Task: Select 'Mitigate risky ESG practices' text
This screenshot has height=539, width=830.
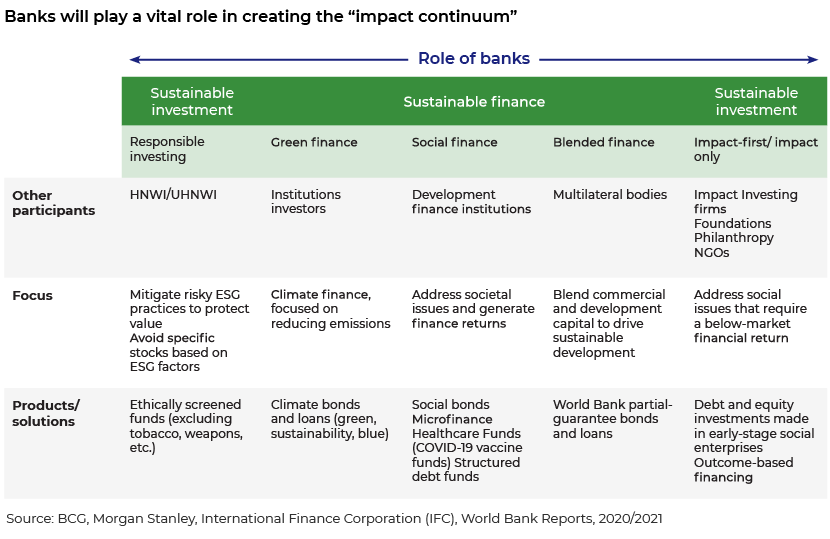Action: pyautogui.click(x=189, y=309)
